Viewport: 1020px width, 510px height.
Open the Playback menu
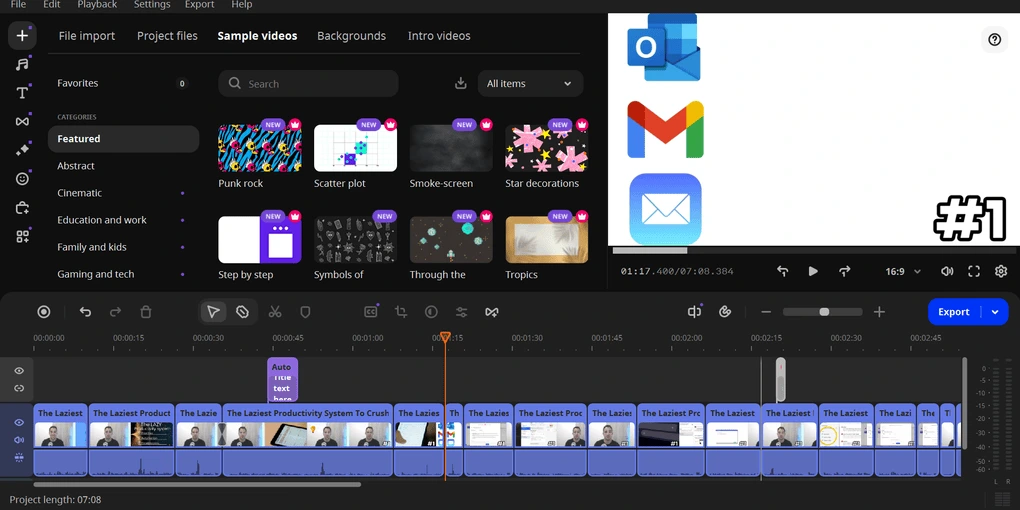coord(97,5)
